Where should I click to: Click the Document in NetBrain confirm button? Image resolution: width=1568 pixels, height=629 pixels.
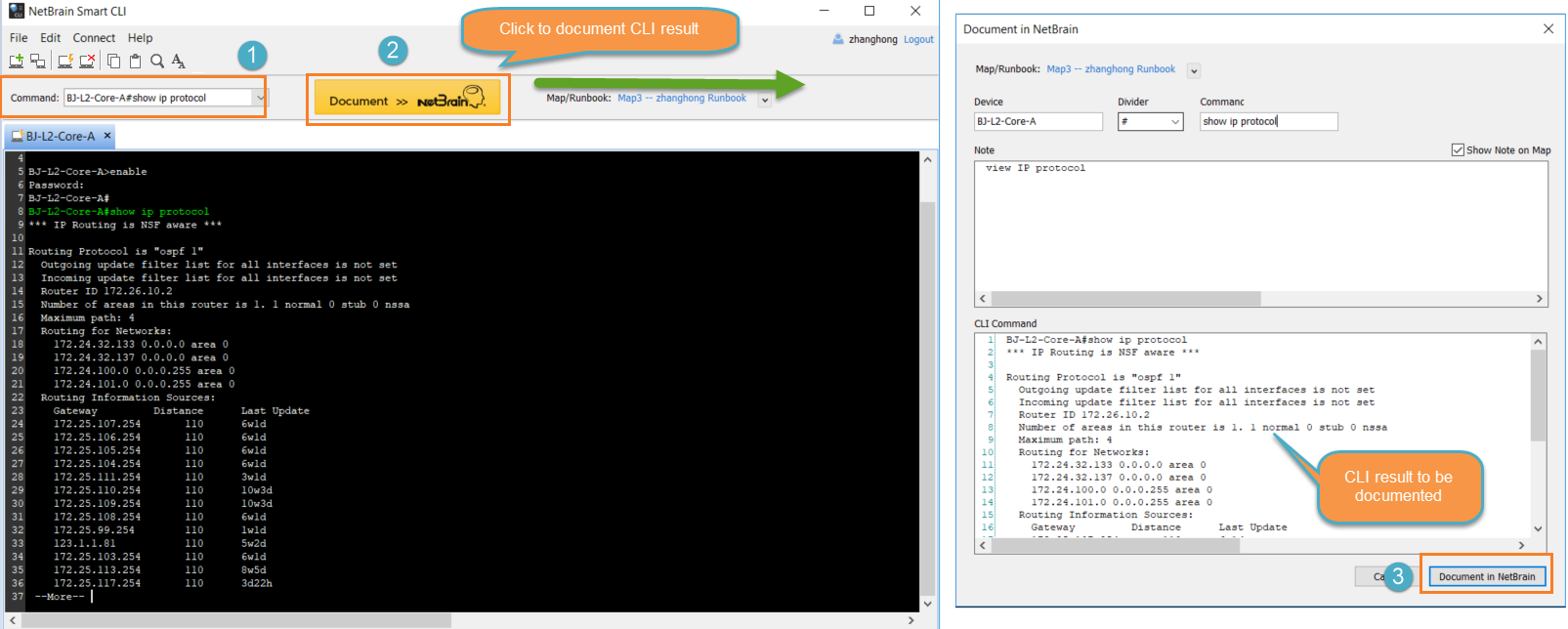(x=1488, y=576)
